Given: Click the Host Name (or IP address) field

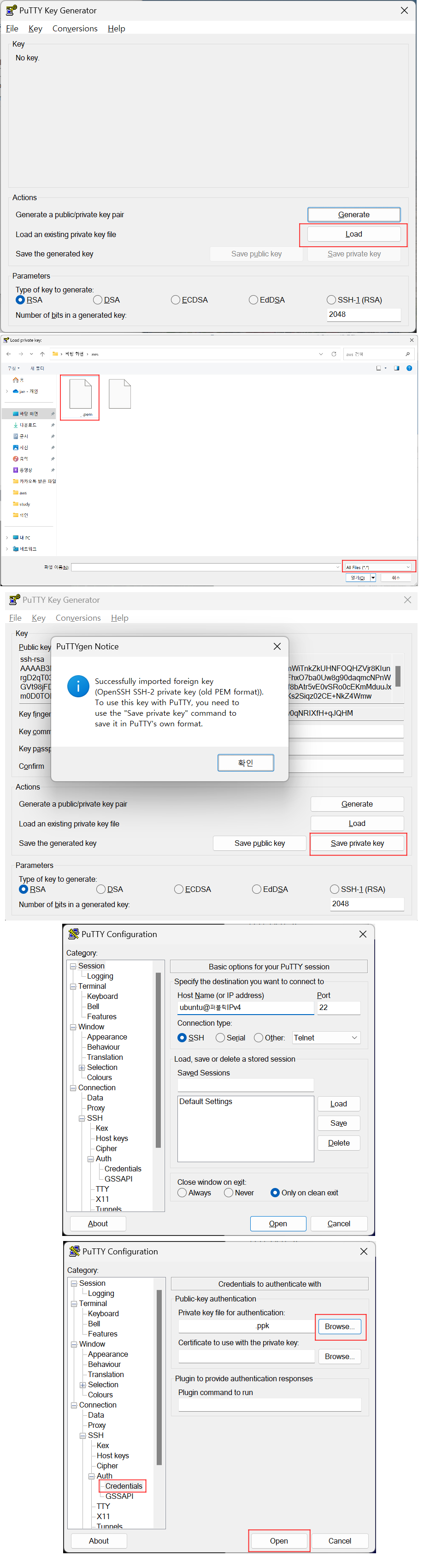Looking at the screenshot, I should 246,1007.
